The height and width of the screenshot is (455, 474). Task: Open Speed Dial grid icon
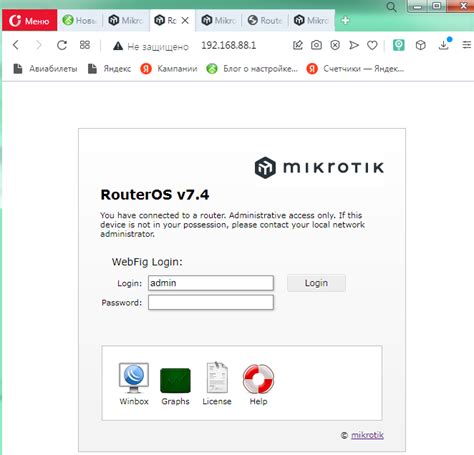85,45
